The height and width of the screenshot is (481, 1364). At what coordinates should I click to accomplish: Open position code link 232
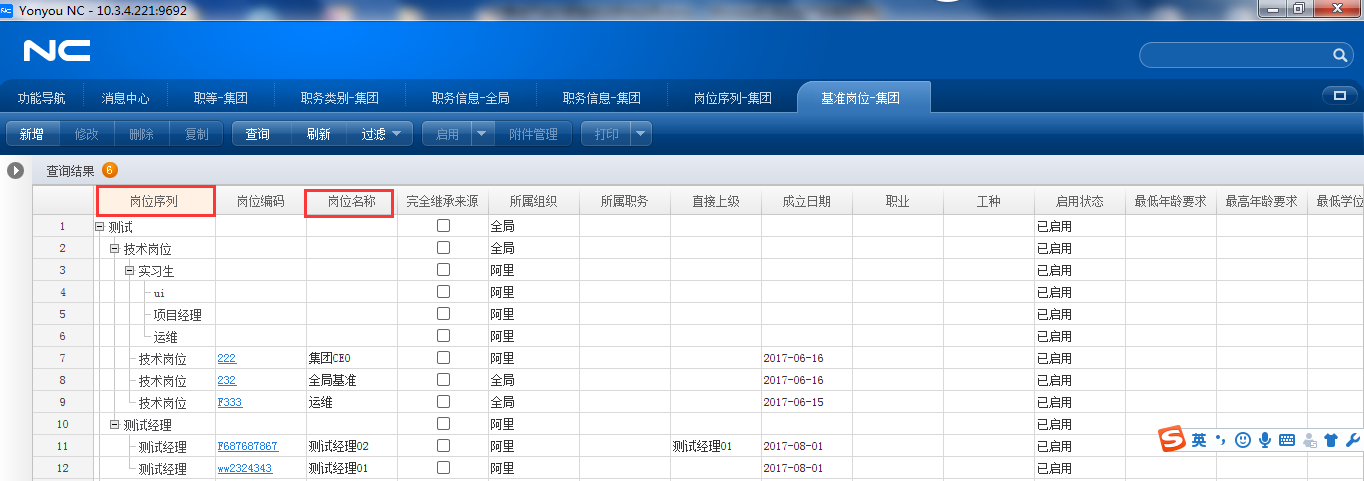[x=227, y=380]
